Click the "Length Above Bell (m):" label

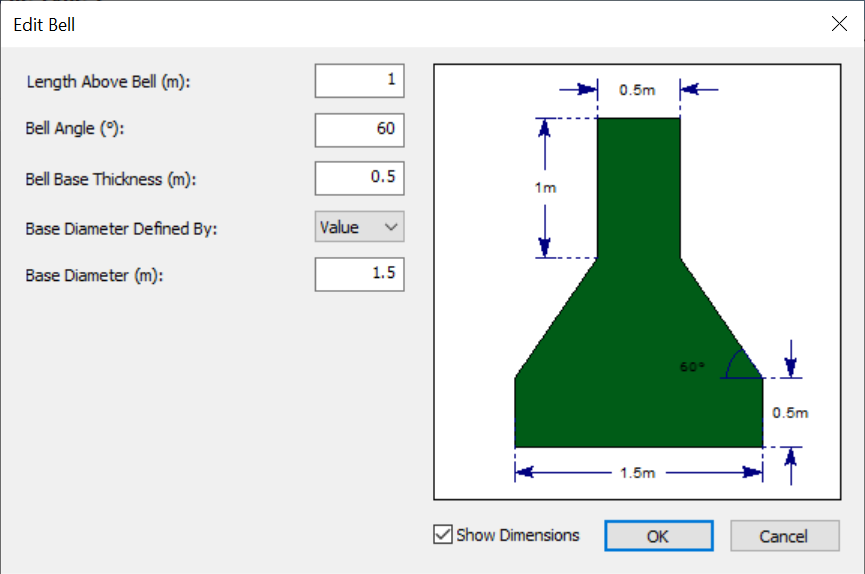108,82
